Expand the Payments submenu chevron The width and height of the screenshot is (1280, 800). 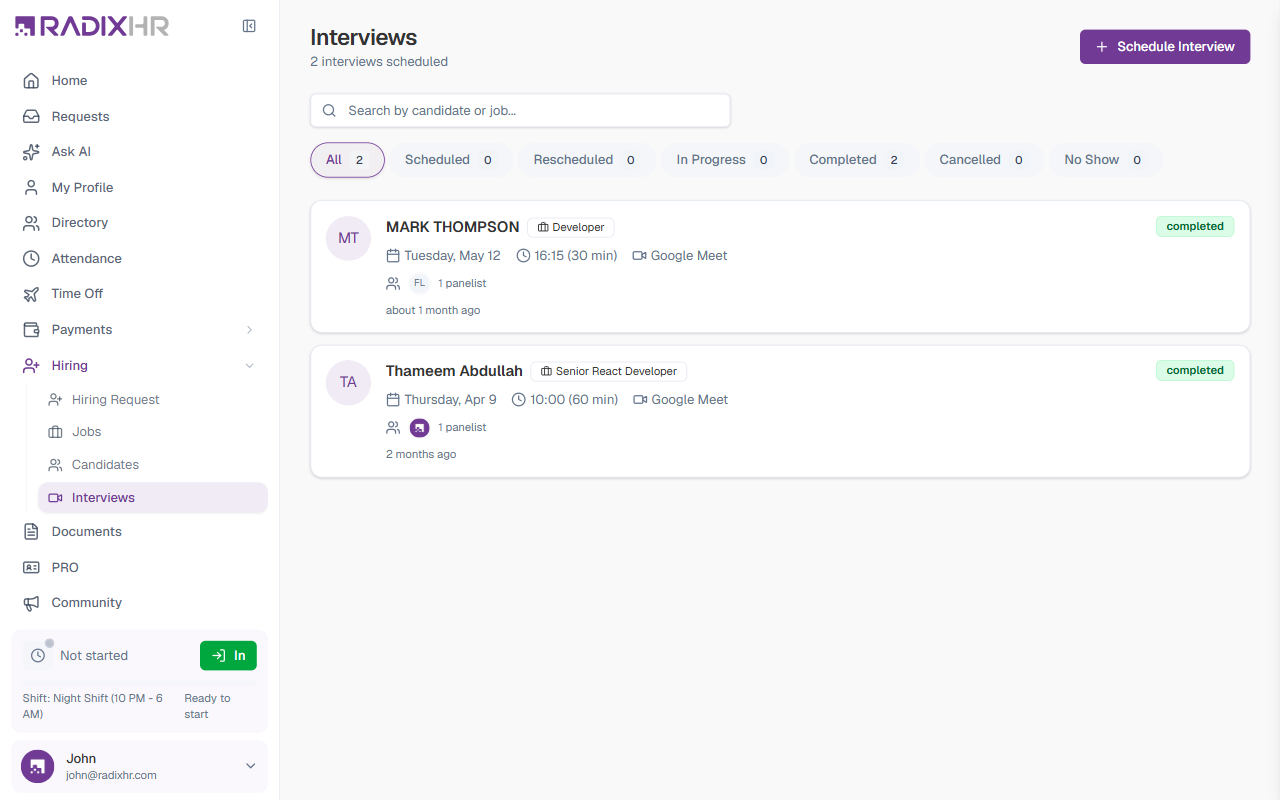[249, 329]
